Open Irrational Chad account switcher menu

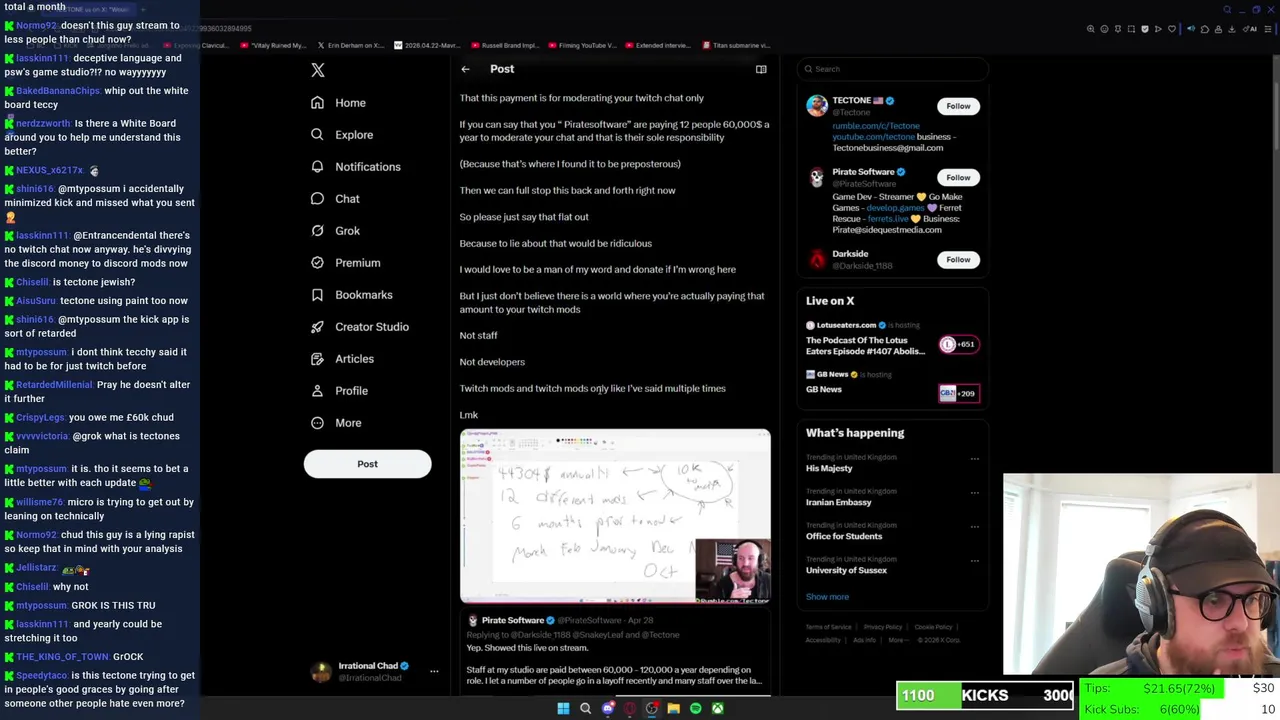pyautogui.click(x=434, y=671)
